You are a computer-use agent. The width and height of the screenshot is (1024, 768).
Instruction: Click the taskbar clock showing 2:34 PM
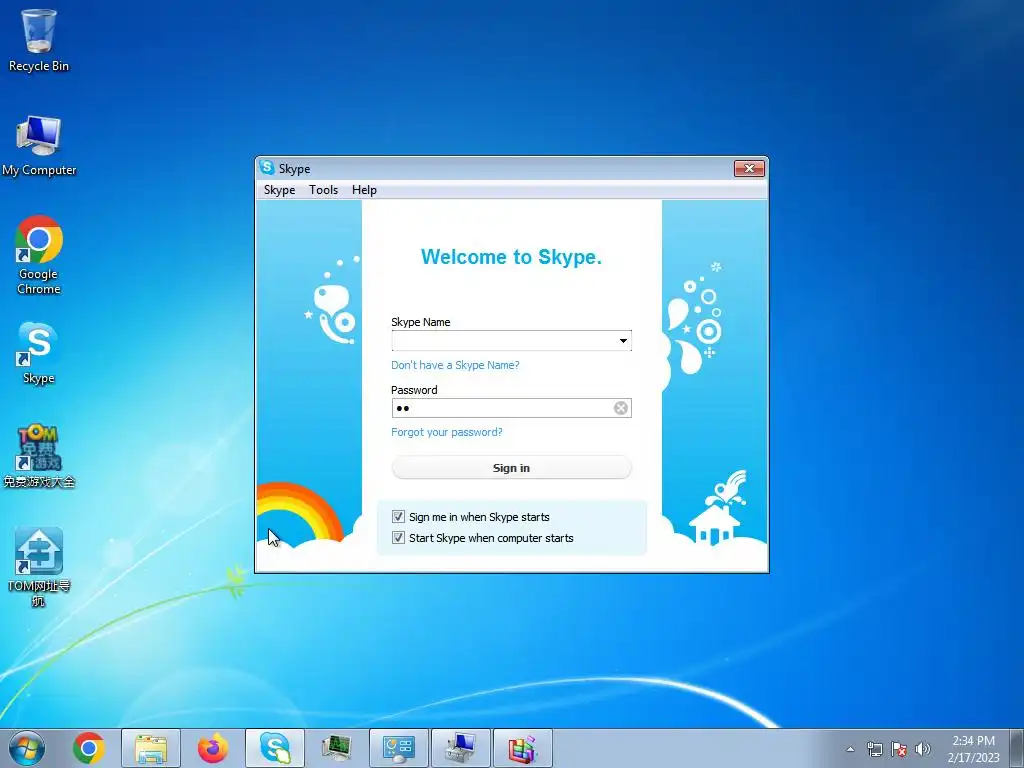973,749
